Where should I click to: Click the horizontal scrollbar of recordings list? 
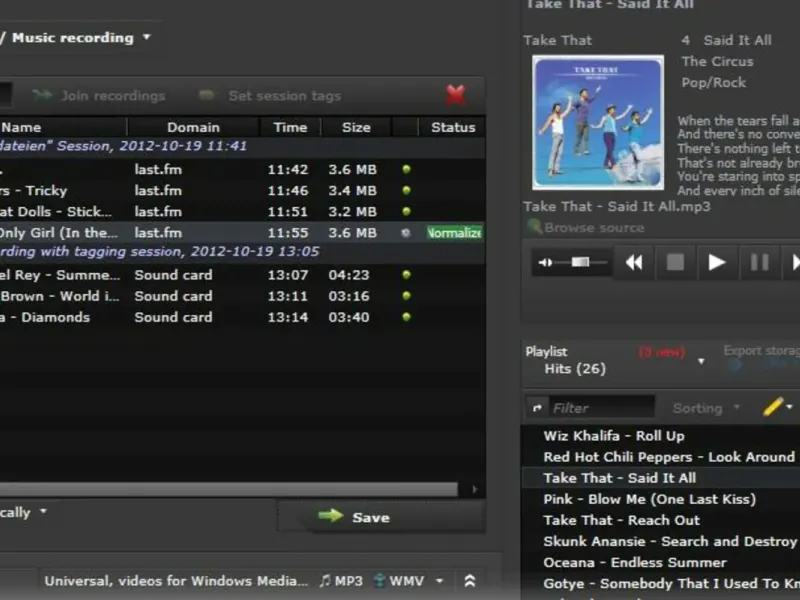pos(229,489)
